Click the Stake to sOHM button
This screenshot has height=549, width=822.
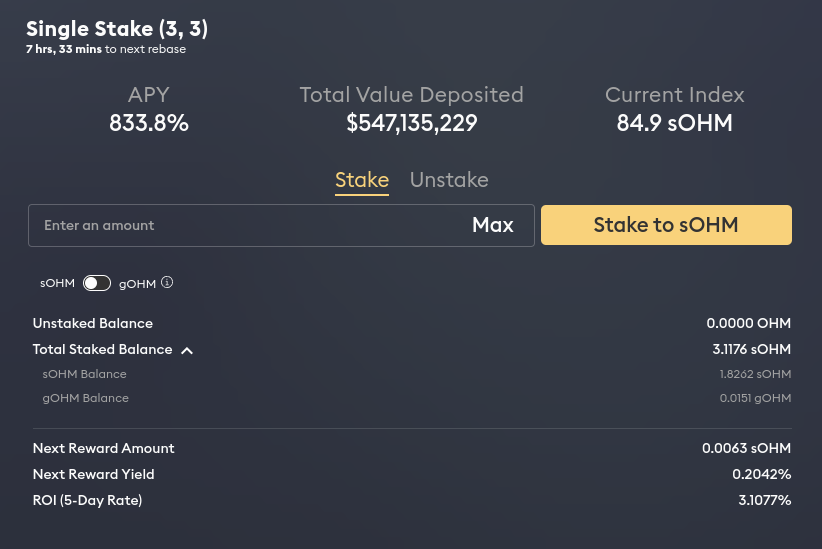click(x=666, y=225)
